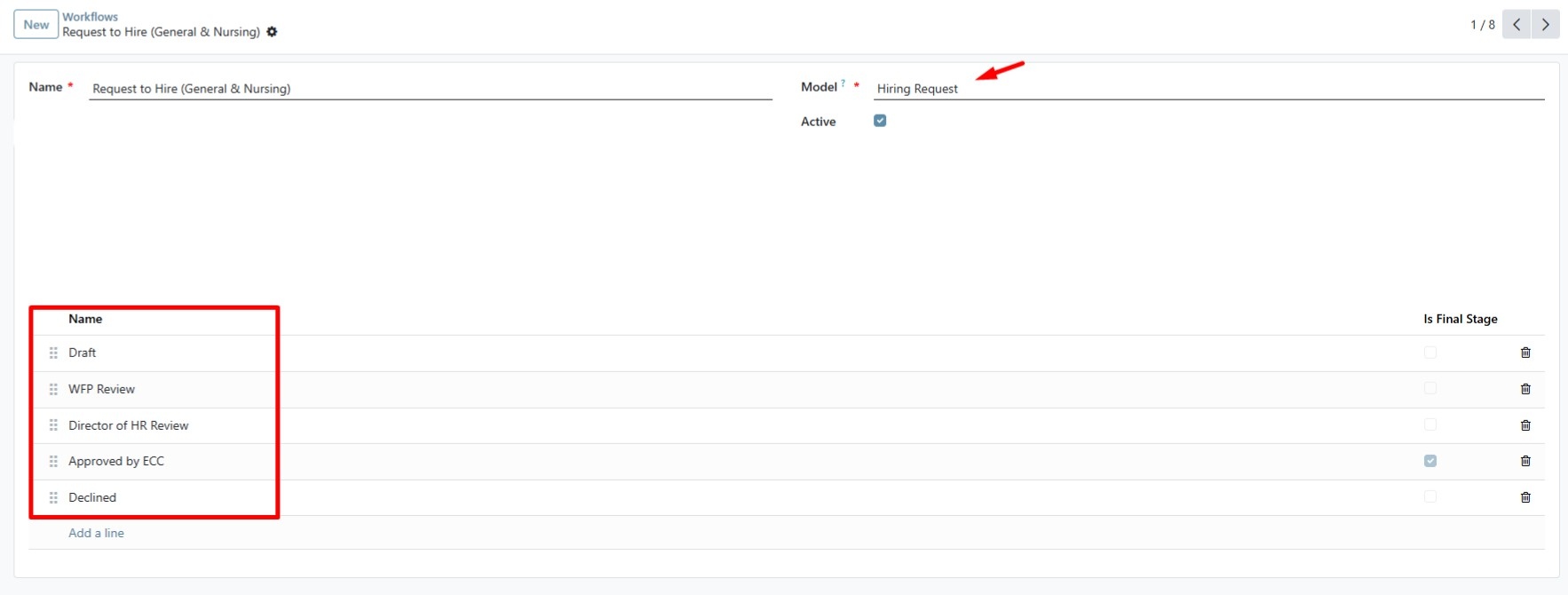Go to the next workflow record
The width and height of the screenshot is (1568, 595).
click(x=1545, y=25)
